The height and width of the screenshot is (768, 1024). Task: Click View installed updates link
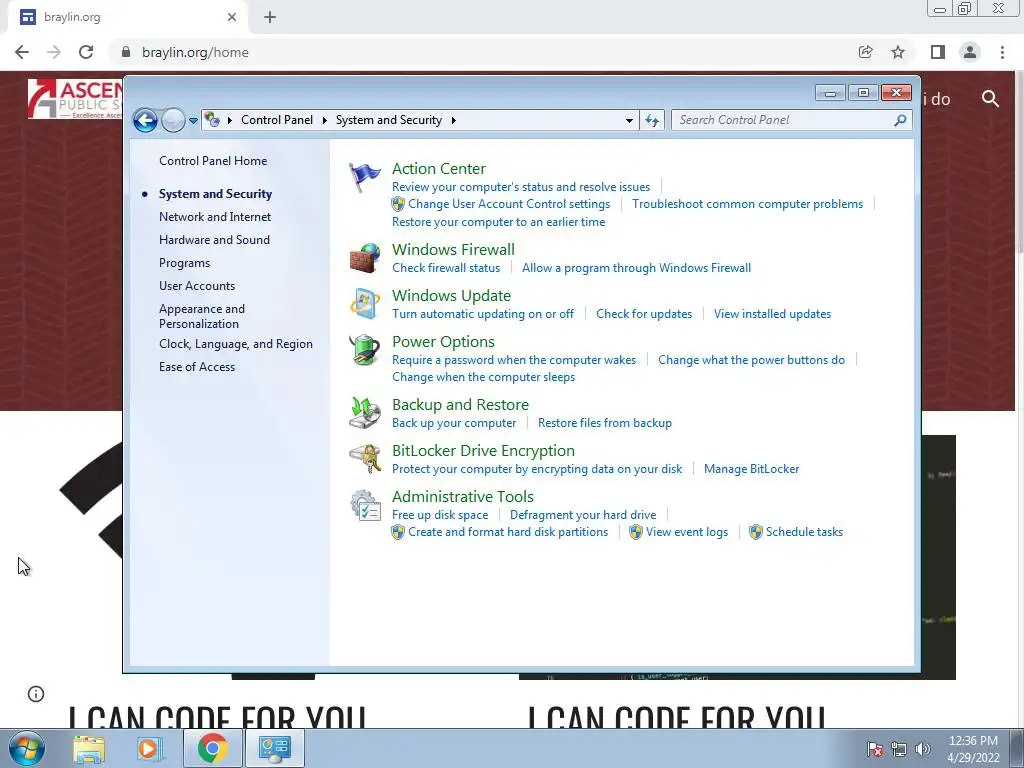pyautogui.click(x=773, y=314)
